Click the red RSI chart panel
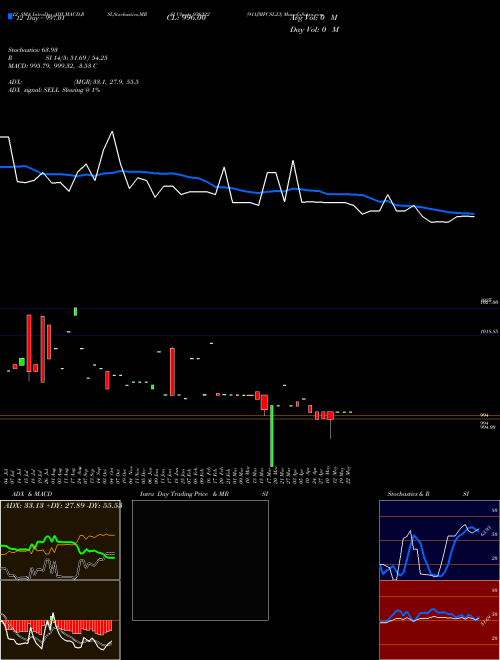Viewport: 500px width, 660px height. click(439, 620)
